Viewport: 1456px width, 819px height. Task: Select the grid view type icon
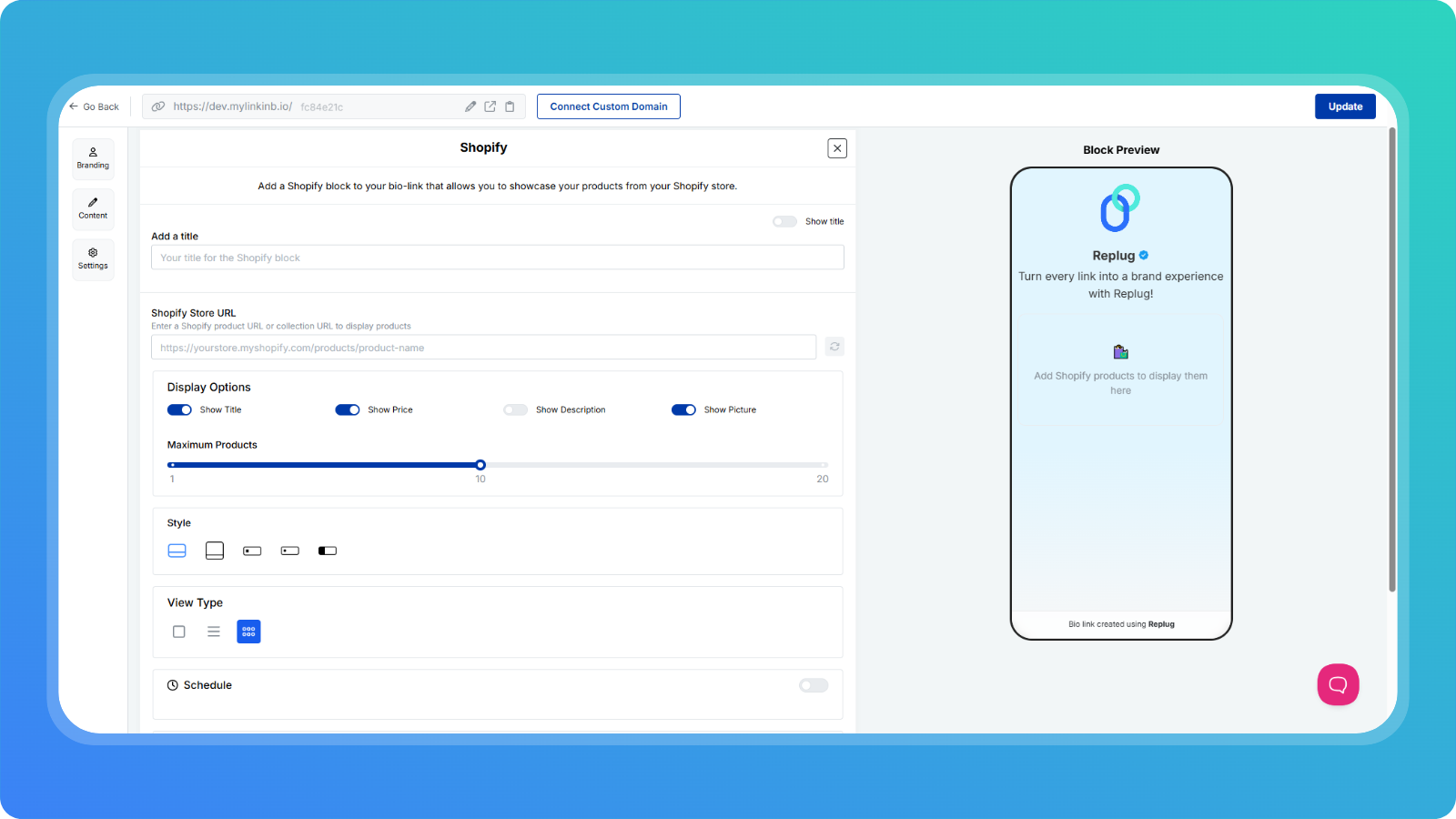point(248,632)
